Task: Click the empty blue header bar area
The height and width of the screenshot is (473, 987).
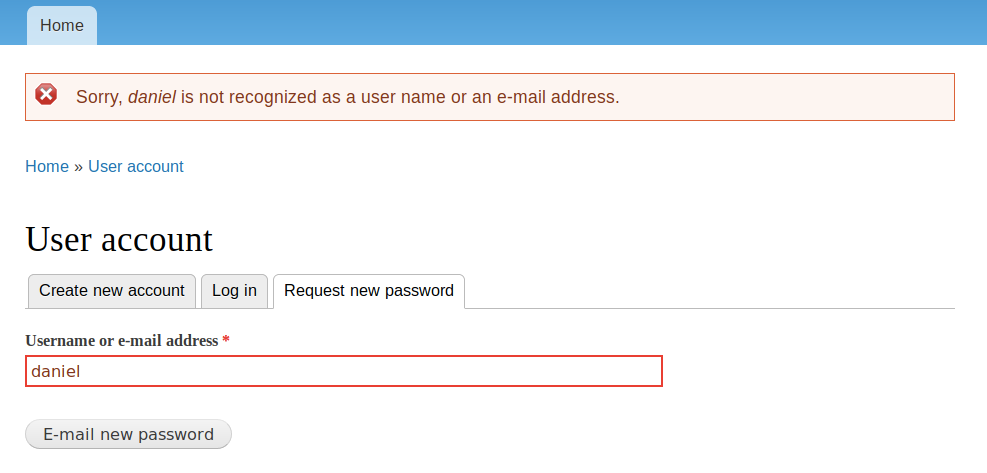Action: click(x=540, y=22)
